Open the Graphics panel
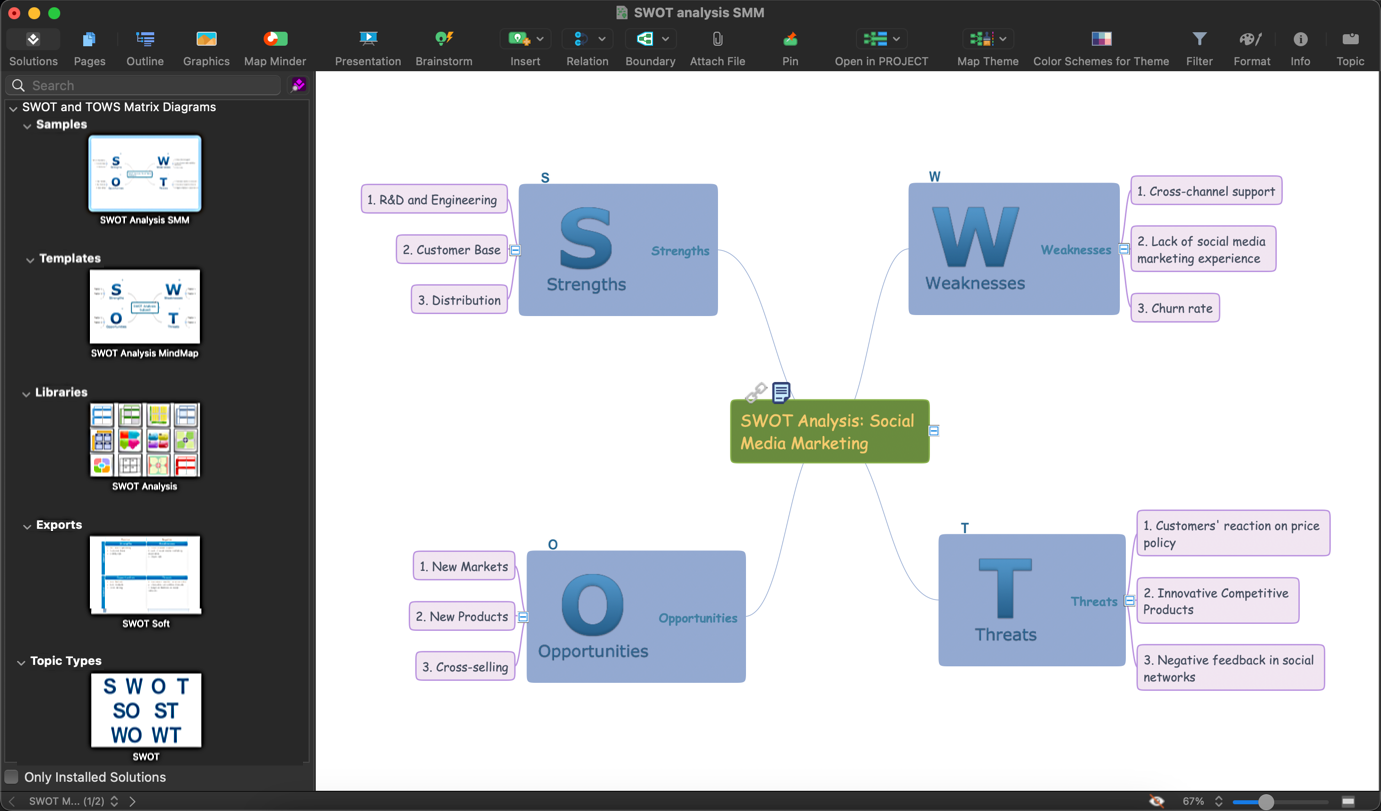This screenshot has width=1381, height=812. 206,47
